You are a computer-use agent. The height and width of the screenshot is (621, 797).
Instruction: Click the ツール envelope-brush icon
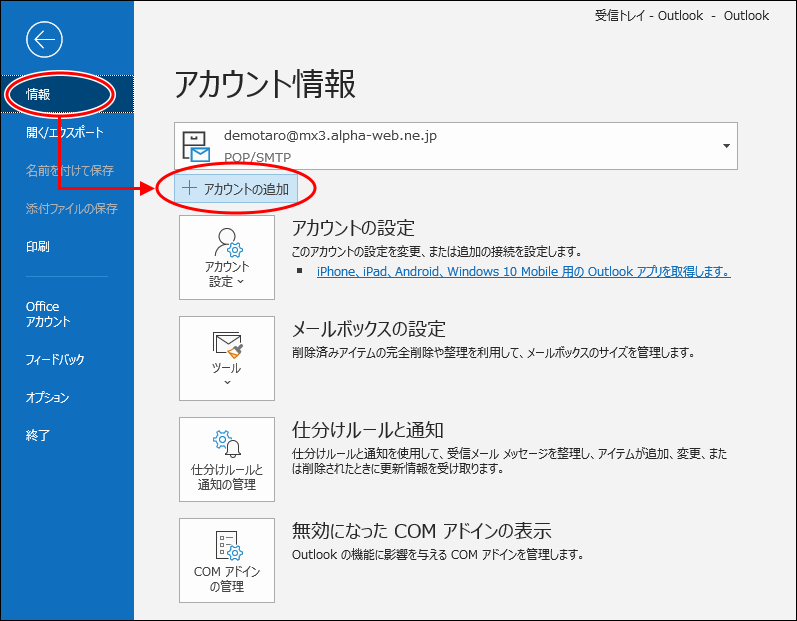(x=227, y=345)
